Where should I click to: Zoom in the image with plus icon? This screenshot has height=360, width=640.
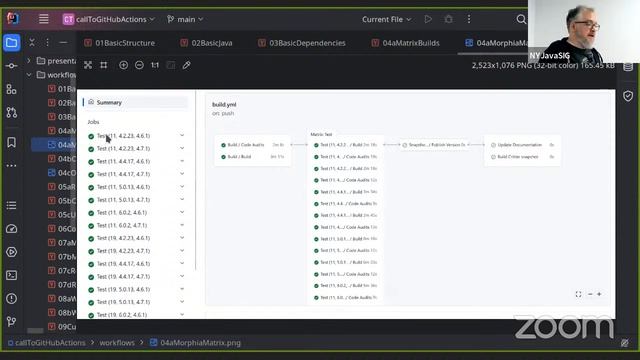coord(123,65)
